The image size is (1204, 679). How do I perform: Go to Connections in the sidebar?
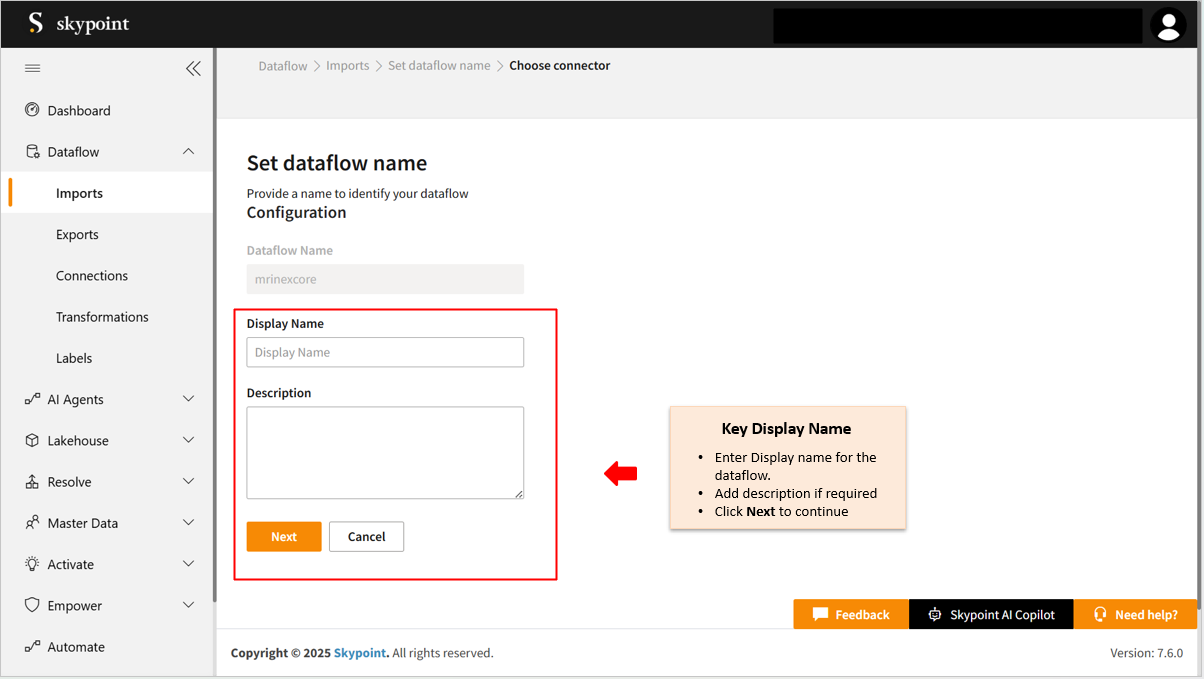click(x=92, y=276)
